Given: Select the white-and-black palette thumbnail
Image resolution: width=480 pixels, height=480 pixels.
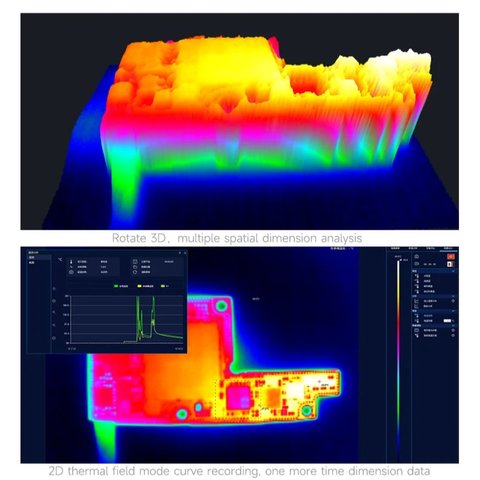Looking at the screenshot, I should click(451, 264).
